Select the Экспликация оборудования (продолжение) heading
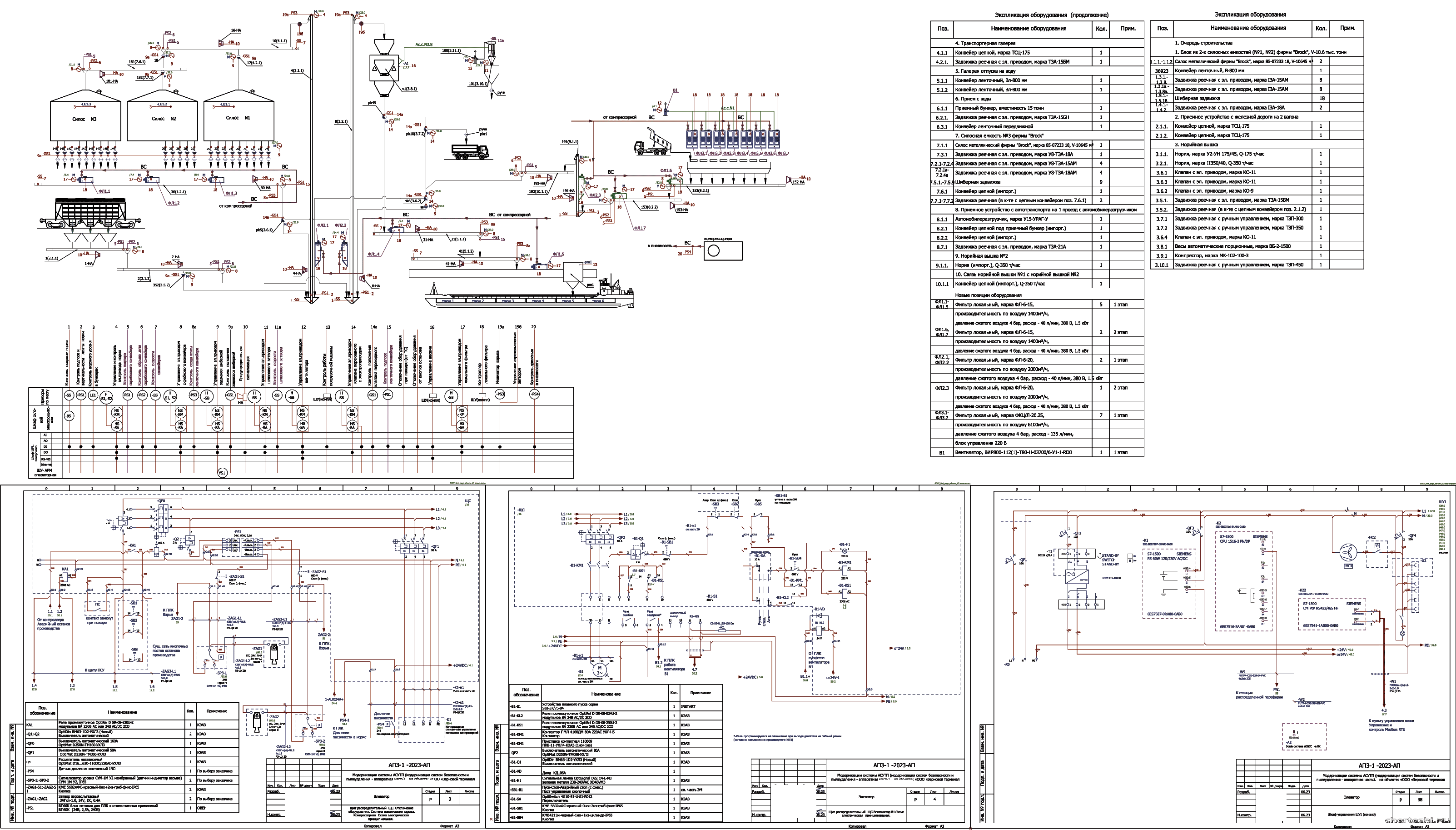1456x830 pixels. (x=1052, y=15)
